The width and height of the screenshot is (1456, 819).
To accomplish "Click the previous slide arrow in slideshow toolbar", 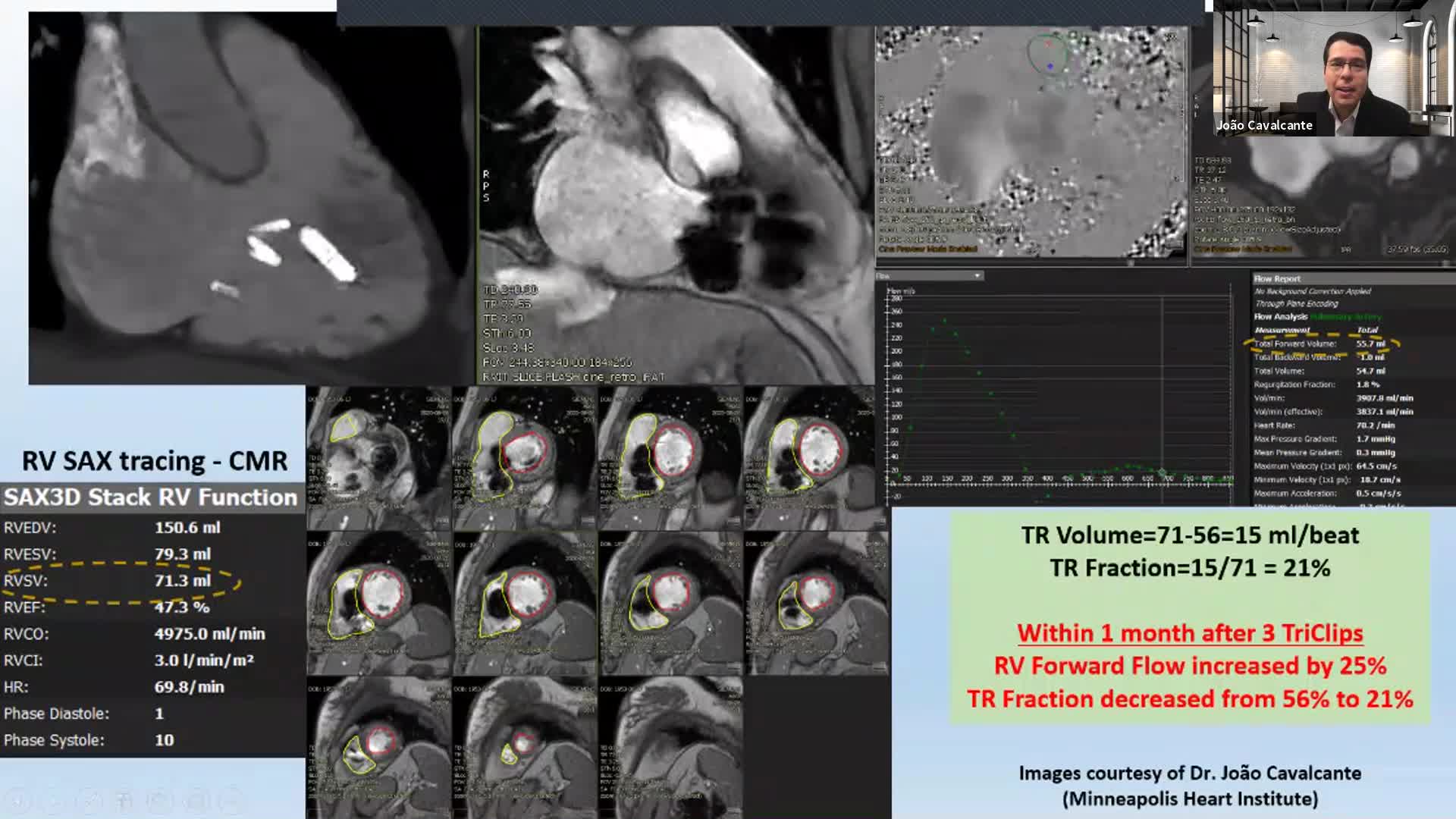I will click(x=17, y=800).
